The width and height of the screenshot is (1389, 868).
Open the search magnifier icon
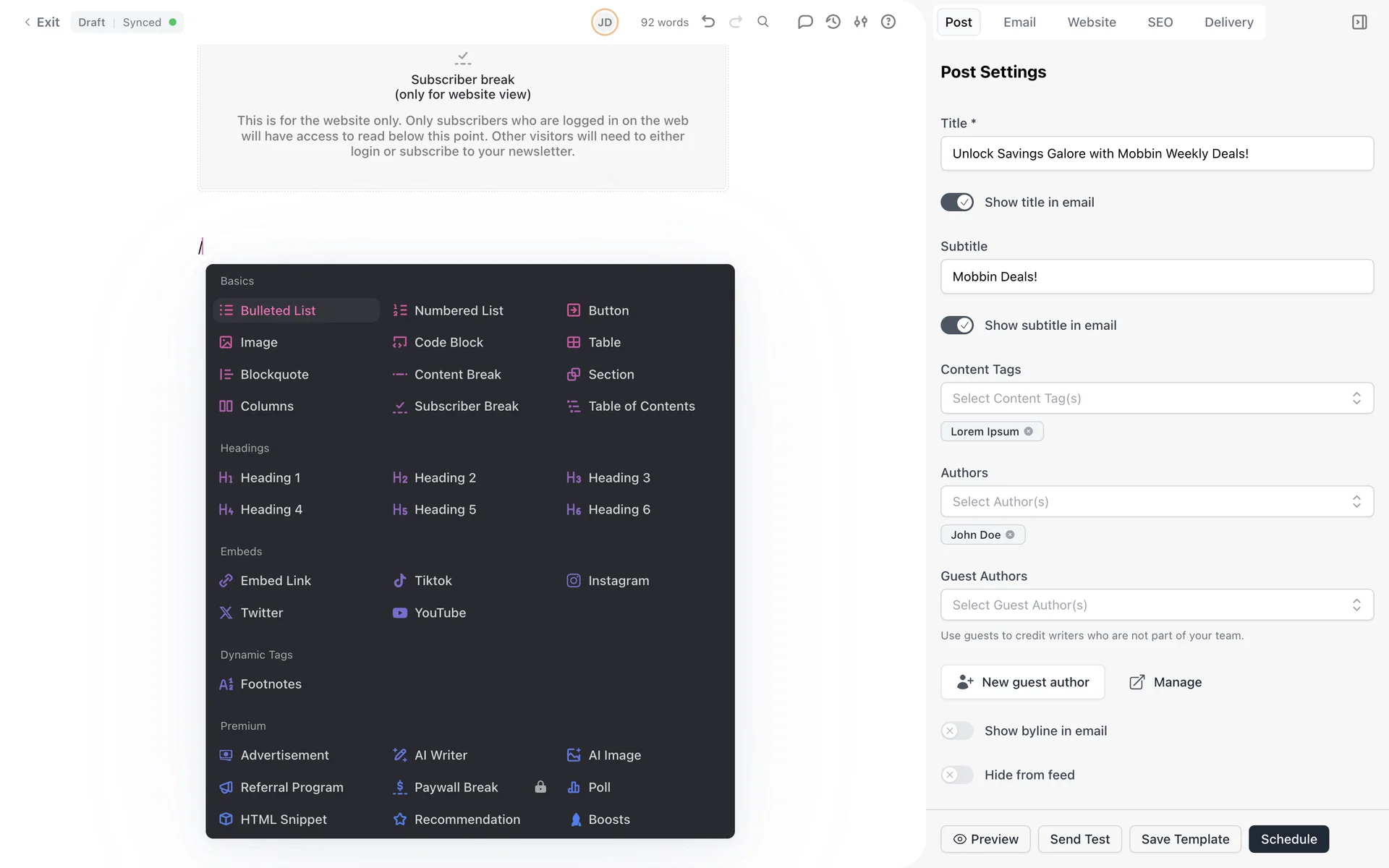click(763, 22)
